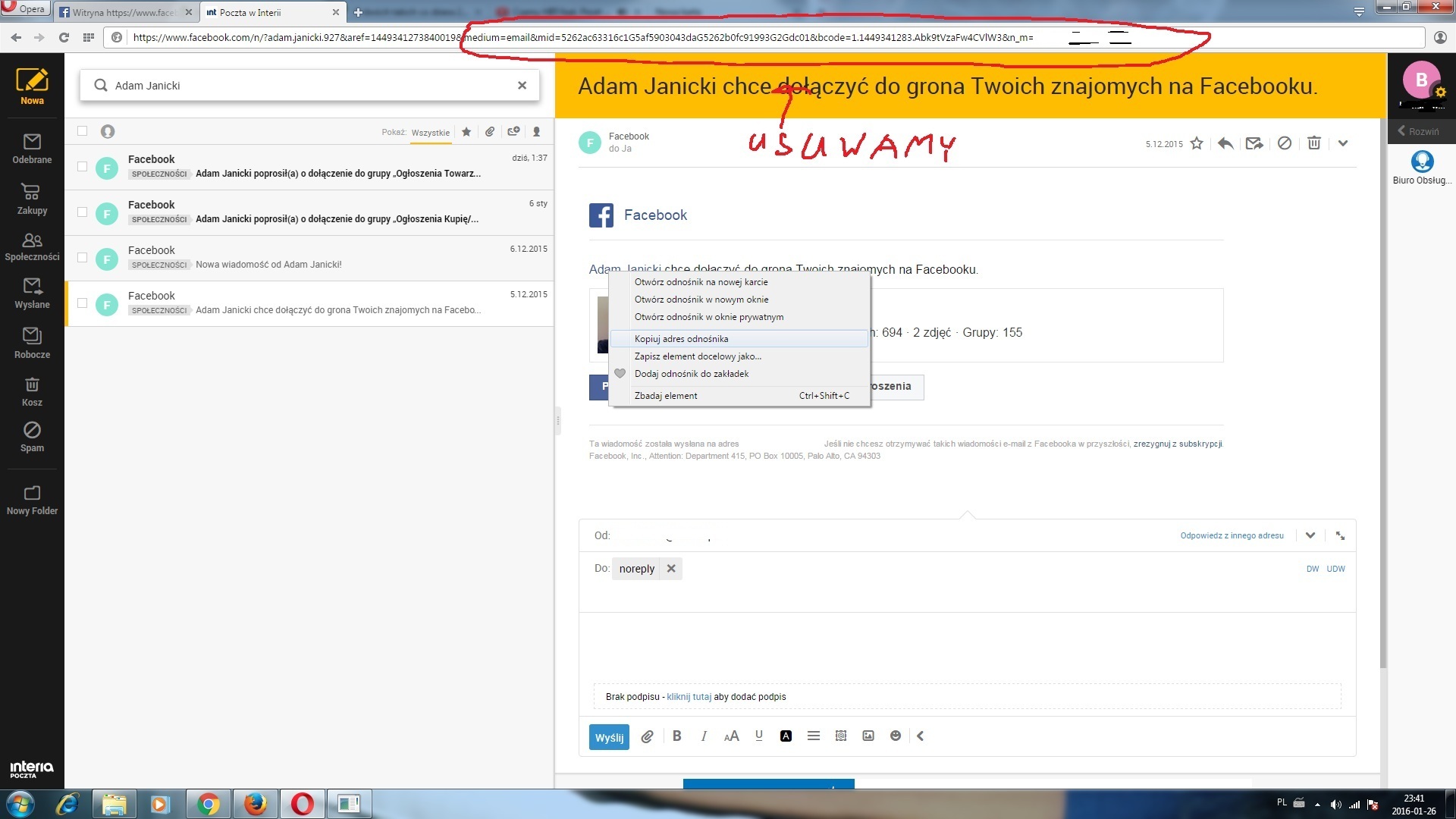Screen dimensions: 1456x819
Task: Expand more message actions chevron
Action: coord(1343,143)
